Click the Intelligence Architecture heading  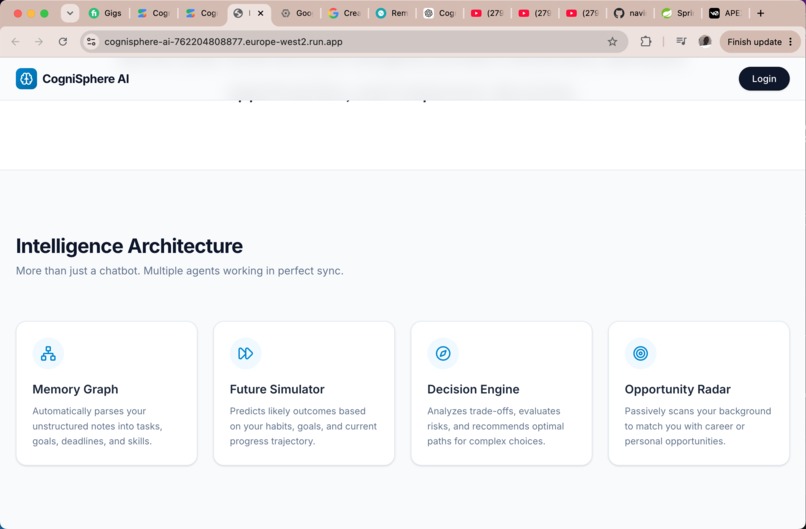tap(129, 246)
